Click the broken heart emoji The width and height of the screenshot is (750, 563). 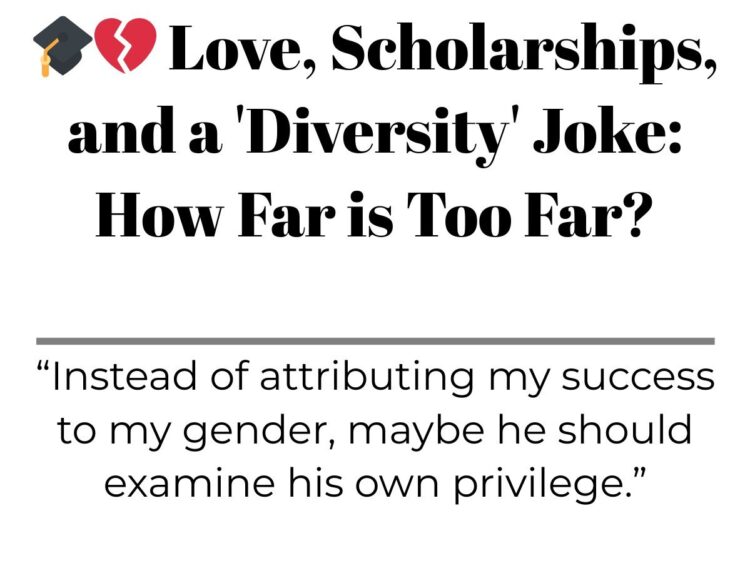(x=126, y=45)
